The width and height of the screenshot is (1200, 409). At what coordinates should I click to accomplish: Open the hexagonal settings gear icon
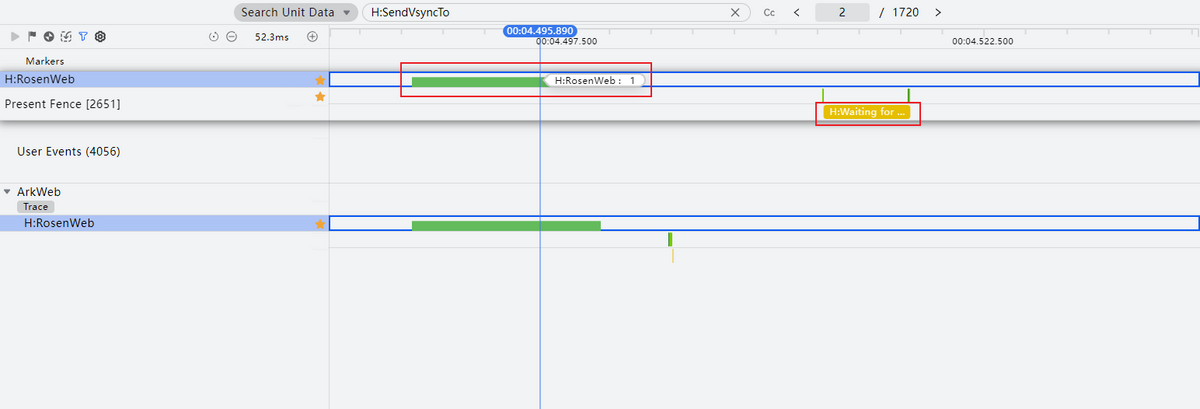click(100, 36)
